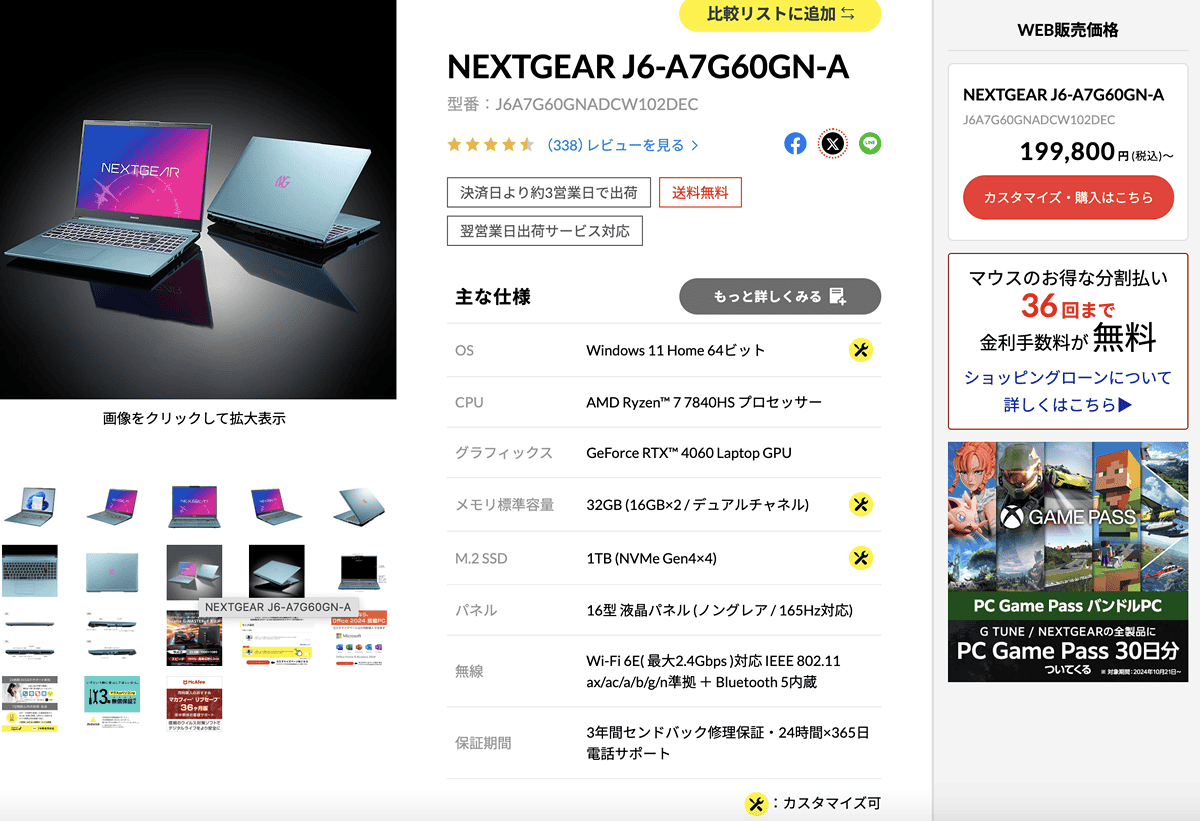Open the OS customize wrench icon

coord(861,350)
